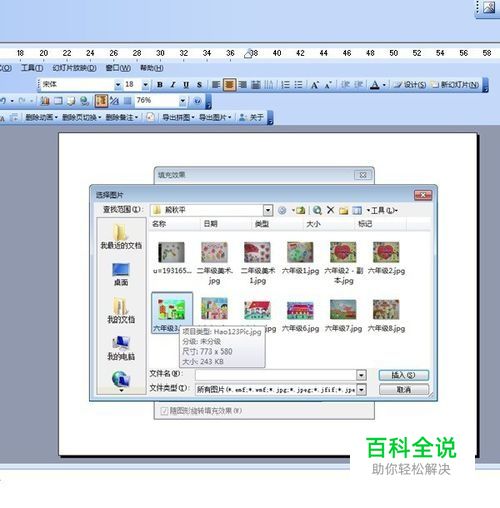Open 我最近的文档 in places bar
This screenshot has width=500, height=508.
[x=121, y=237]
